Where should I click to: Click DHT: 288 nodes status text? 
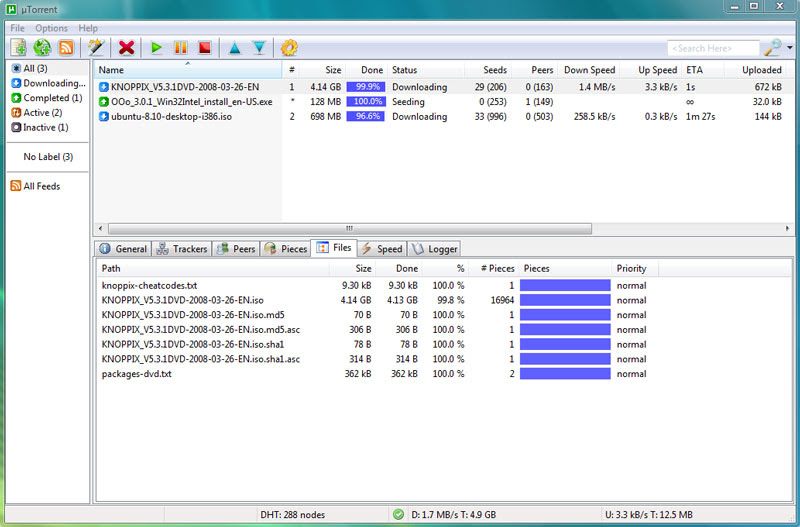[x=292, y=515]
